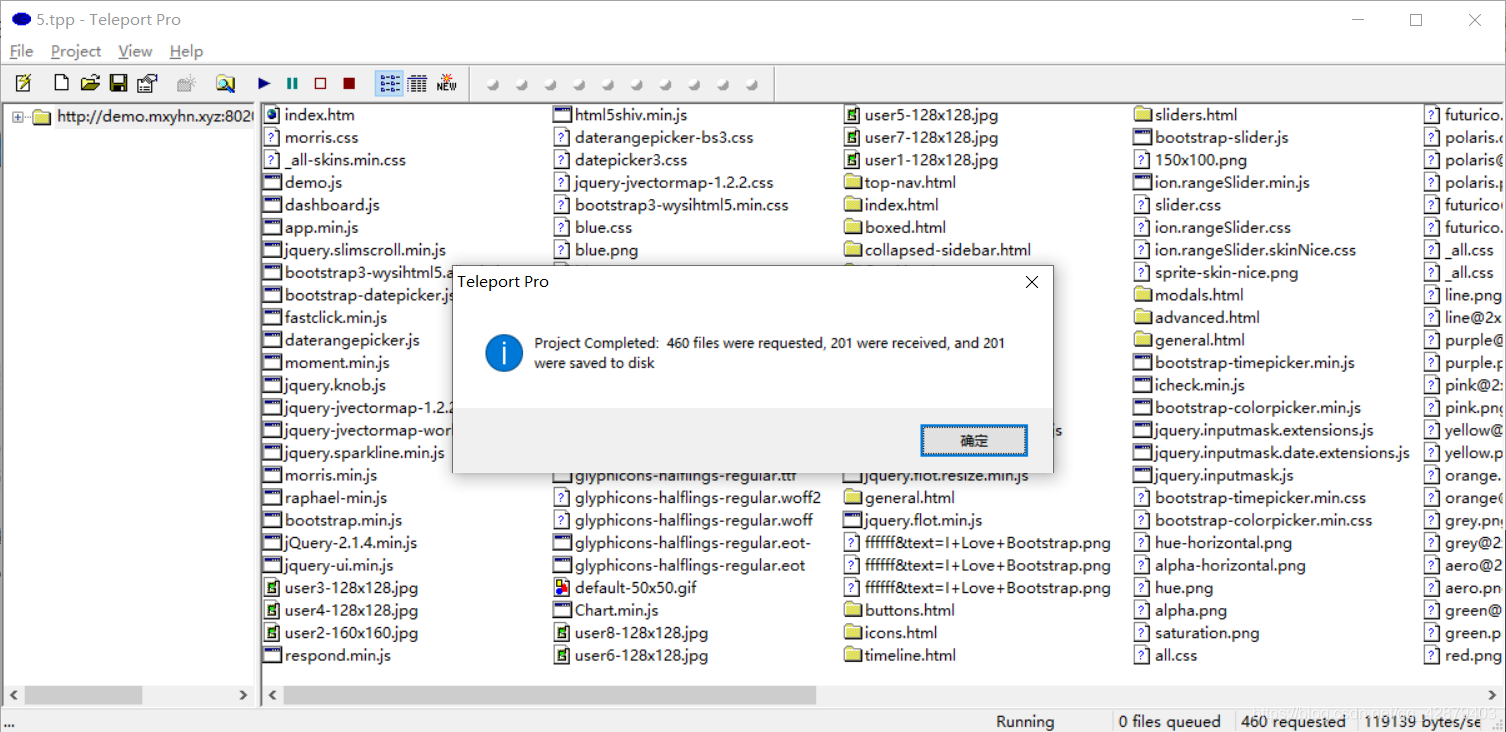Select user8-128x128.jpg image file

pyautogui.click(x=631, y=633)
